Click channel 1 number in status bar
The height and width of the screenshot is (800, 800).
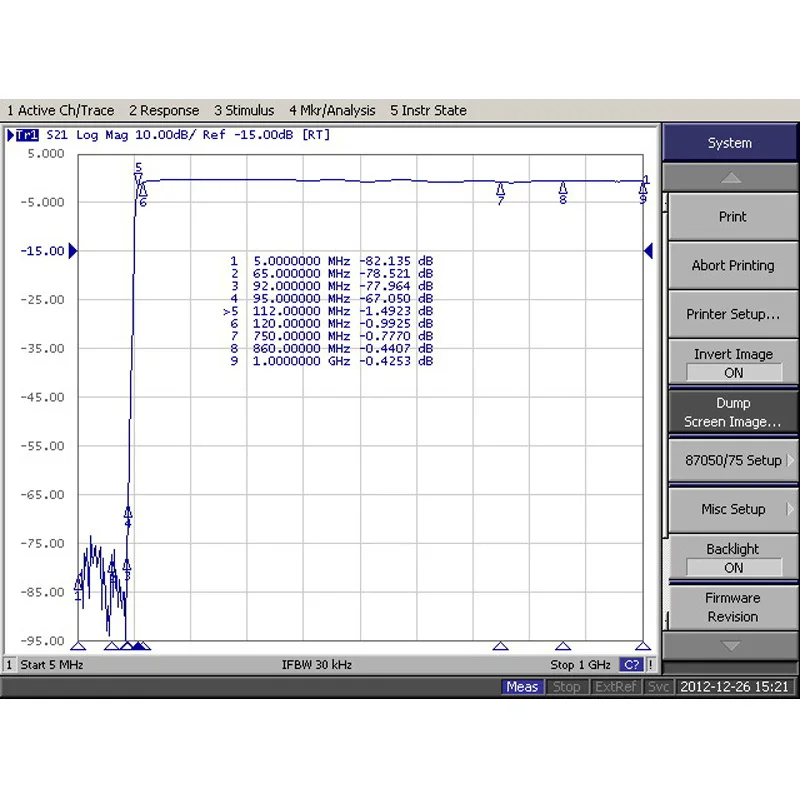9,665
